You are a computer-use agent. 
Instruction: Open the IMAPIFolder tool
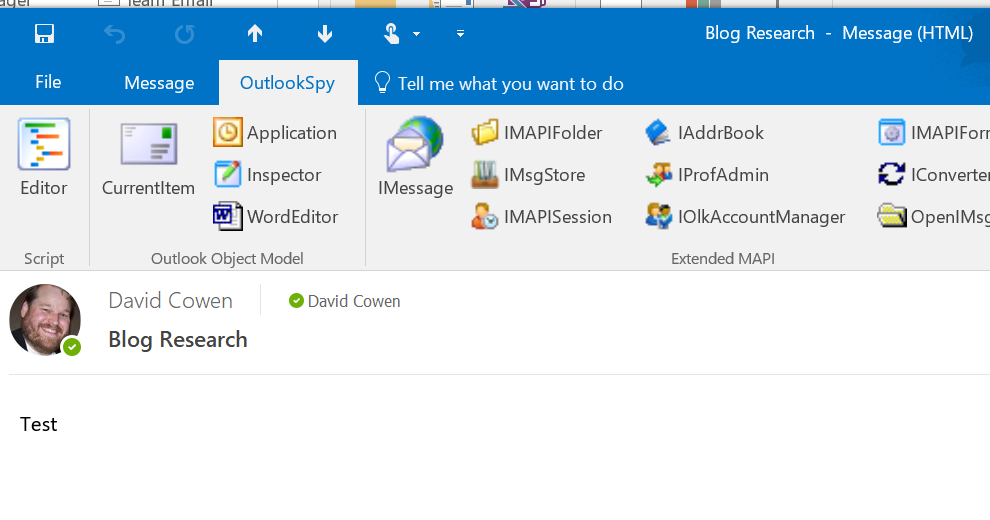537,133
